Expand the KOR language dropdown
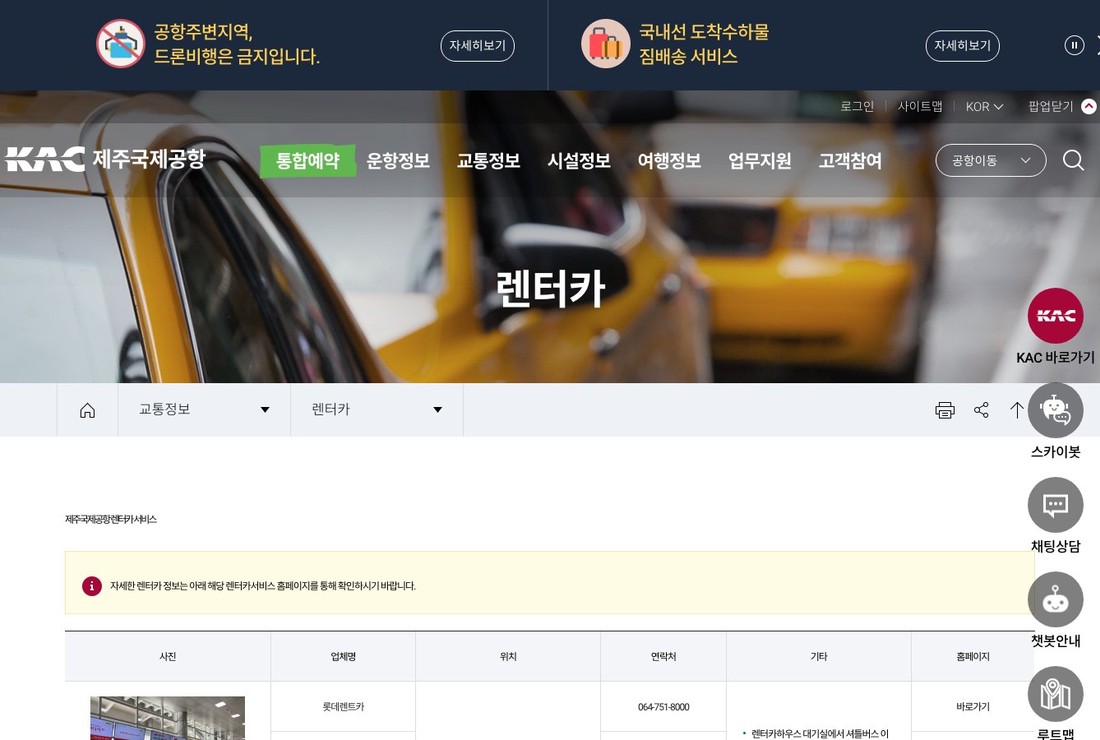This screenshot has width=1100, height=740. pyautogui.click(x=984, y=107)
